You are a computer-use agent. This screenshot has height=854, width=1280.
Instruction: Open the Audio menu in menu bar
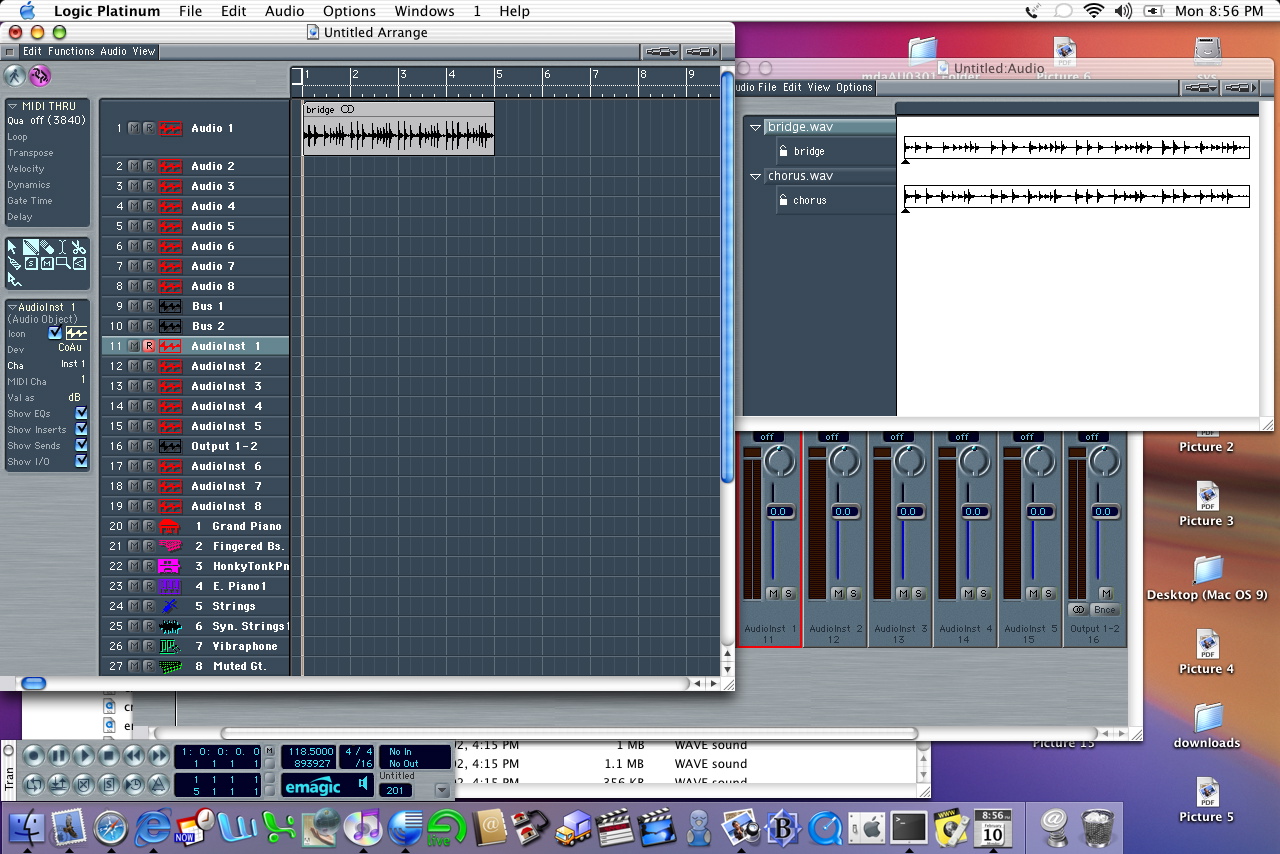tap(284, 11)
